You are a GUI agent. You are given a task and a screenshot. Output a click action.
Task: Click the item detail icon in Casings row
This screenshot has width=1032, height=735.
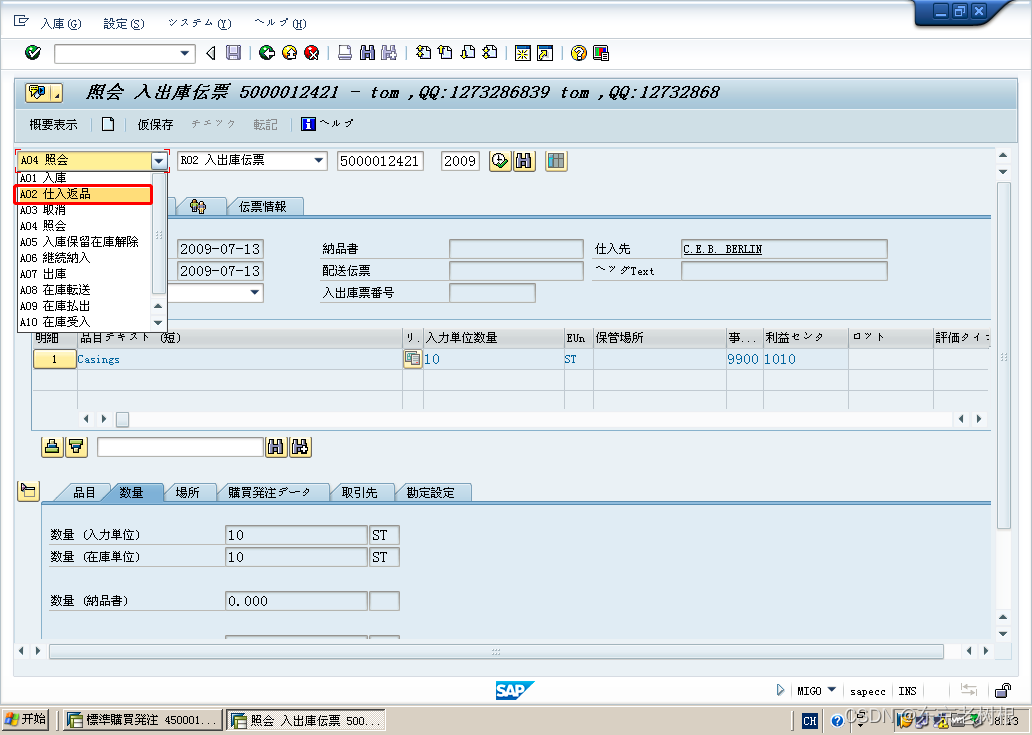click(413, 359)
